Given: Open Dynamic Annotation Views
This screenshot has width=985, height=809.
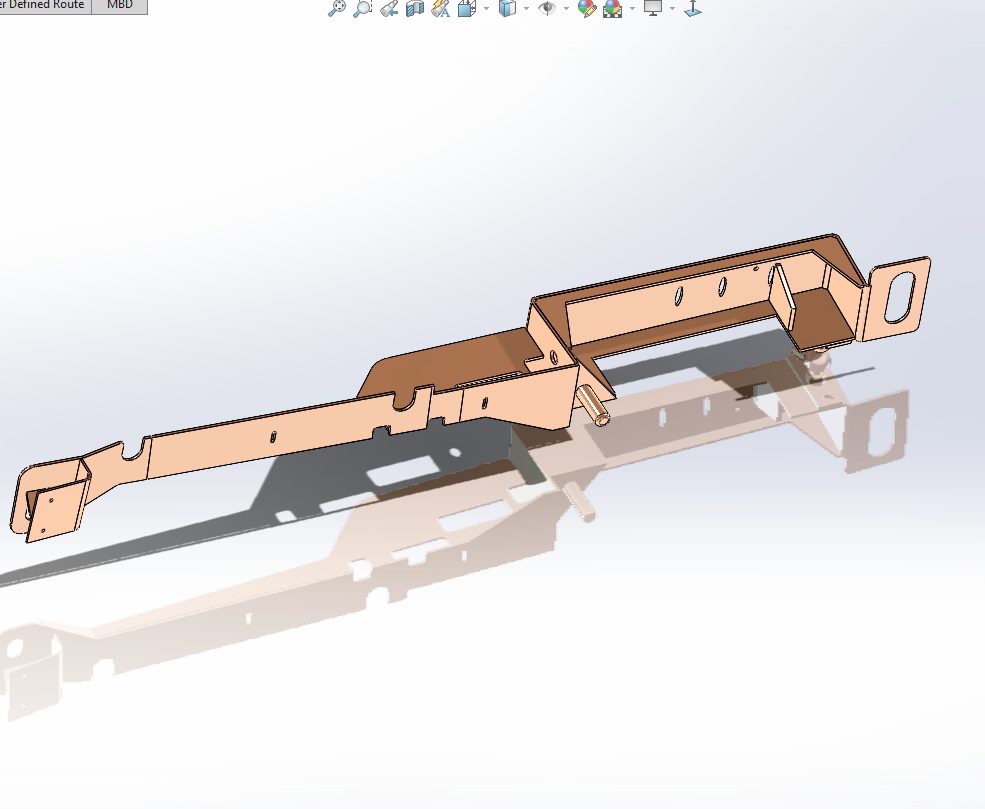Looking at the screenshot, I should (440, 8).
